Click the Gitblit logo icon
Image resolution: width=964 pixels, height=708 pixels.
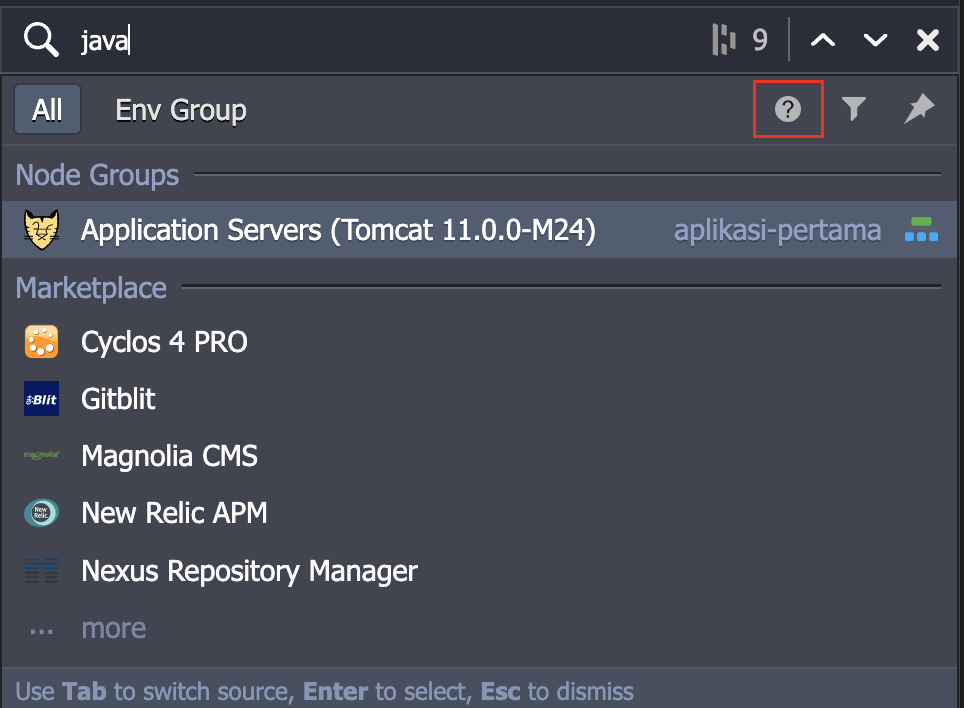[41, 399]
